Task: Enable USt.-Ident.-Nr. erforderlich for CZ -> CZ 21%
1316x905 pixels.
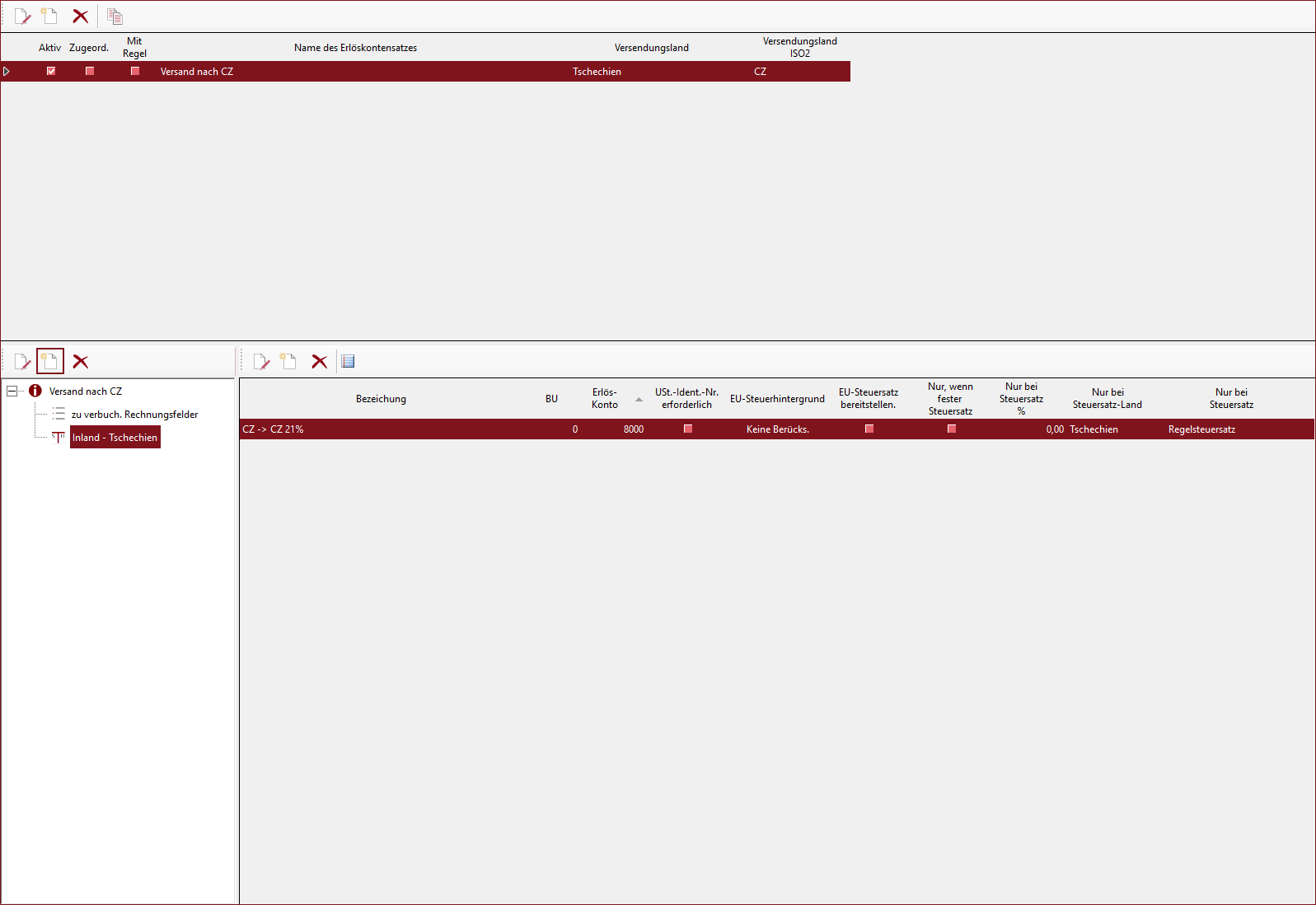Action: point(688,429)
